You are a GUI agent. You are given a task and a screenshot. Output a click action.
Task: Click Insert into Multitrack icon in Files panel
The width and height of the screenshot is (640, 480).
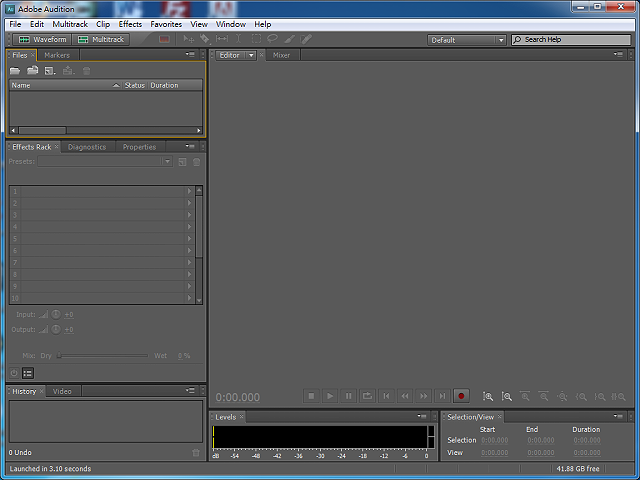pyautogui.click(x=68, y=71)
